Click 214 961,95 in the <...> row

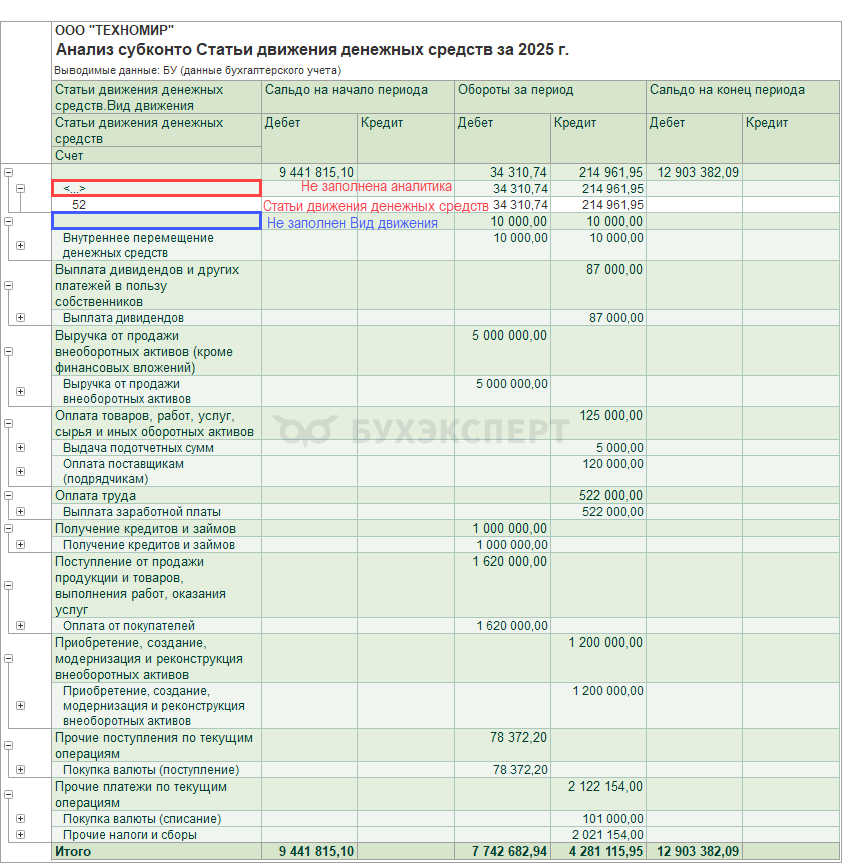tap(613, 189)
